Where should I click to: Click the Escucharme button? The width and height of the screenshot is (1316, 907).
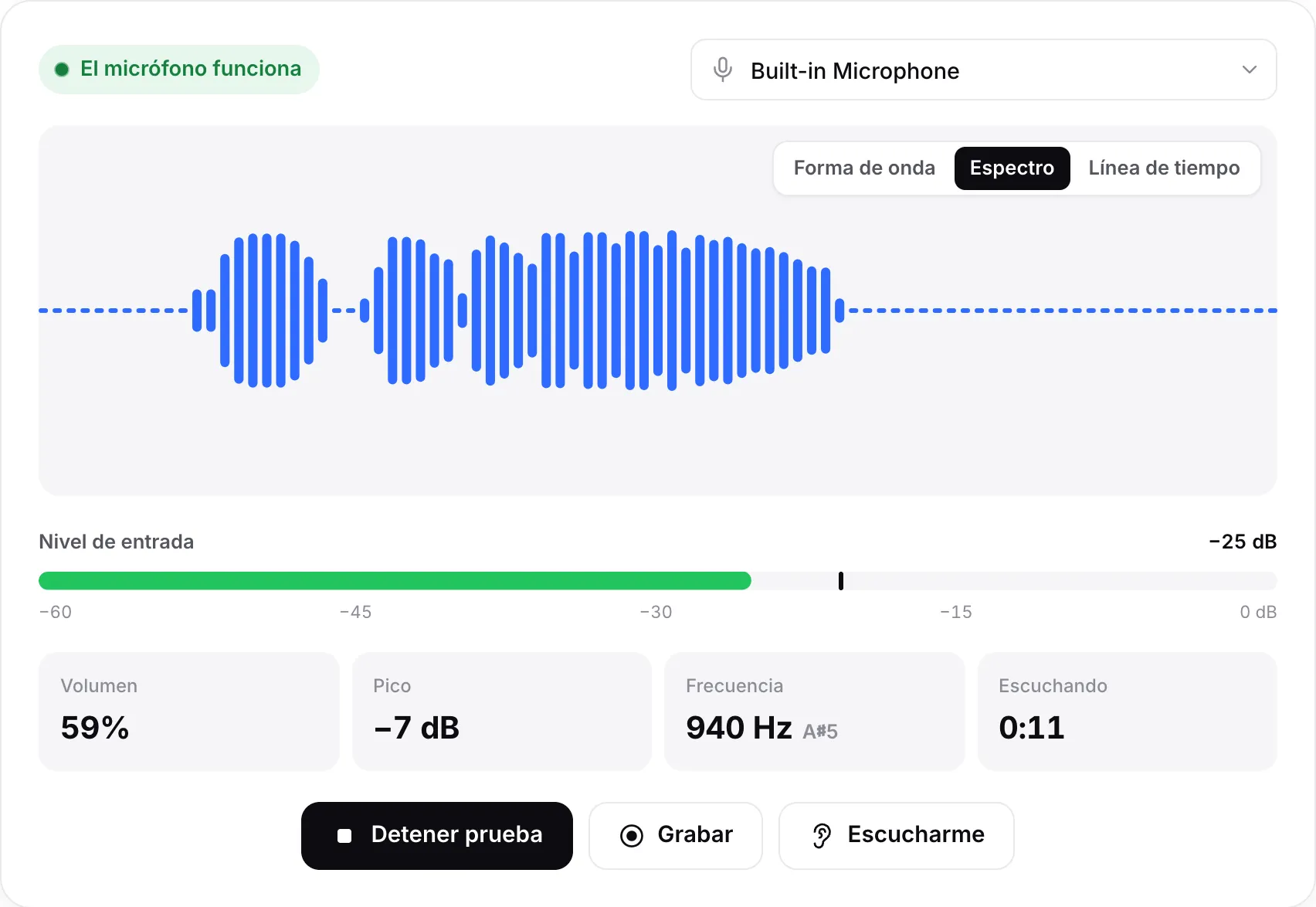coord(896,835)
